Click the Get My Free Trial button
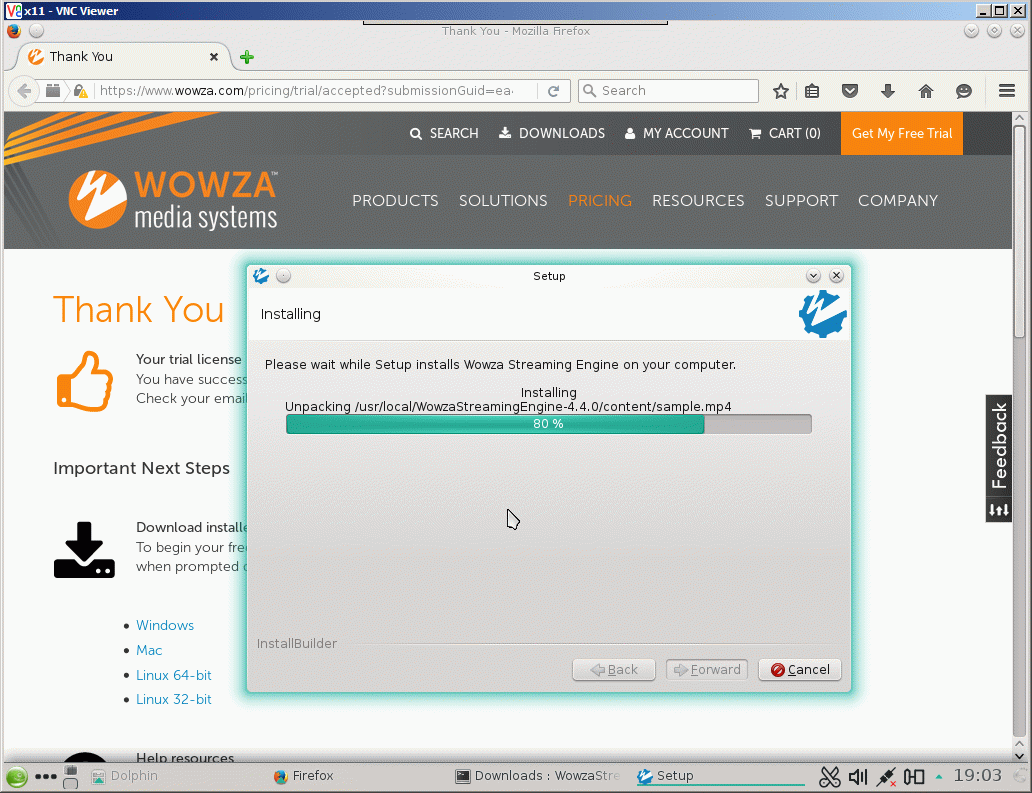The height and width of the screenshot is (793, 1032). [902, 134]
